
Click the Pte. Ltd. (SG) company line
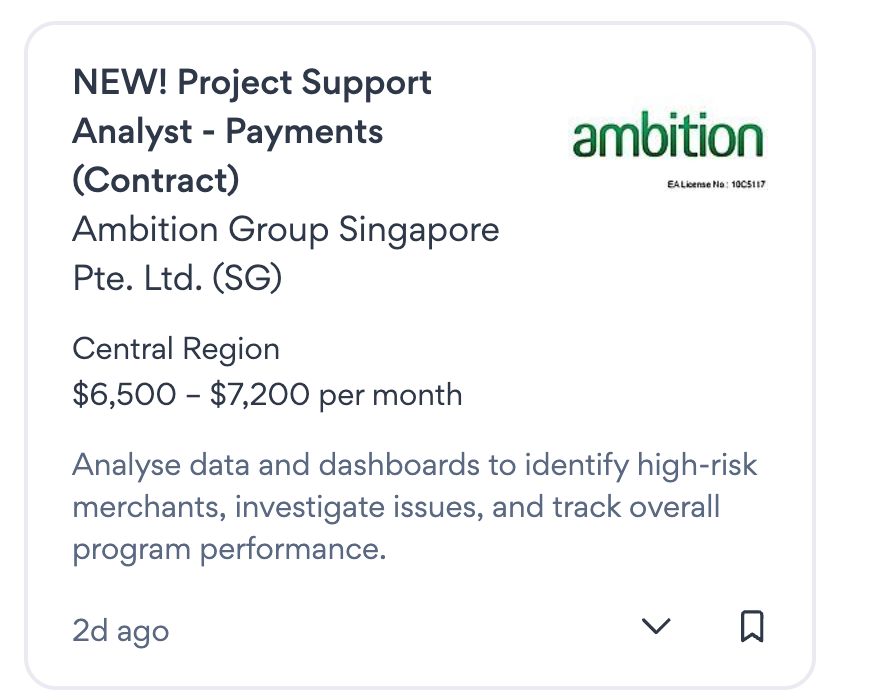pyautogui.click(x=177, y=277)
